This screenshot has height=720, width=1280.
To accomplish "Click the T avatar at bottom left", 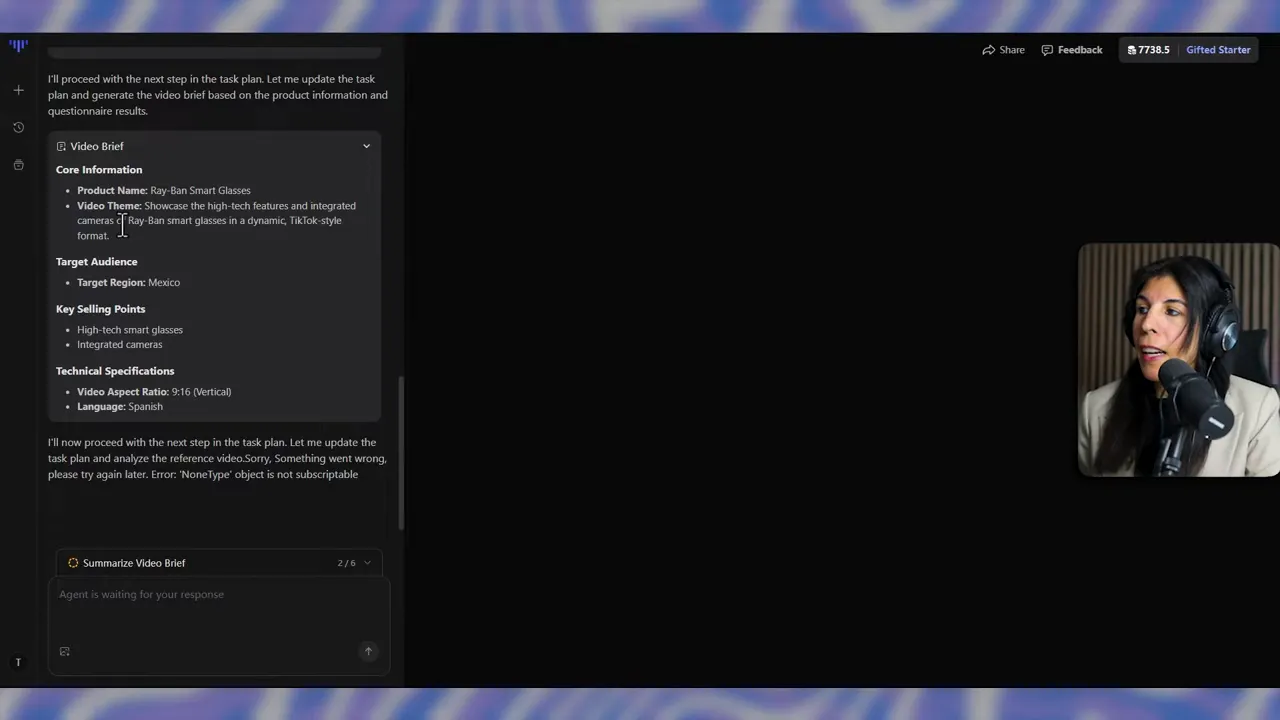I will tap(18, 662).
